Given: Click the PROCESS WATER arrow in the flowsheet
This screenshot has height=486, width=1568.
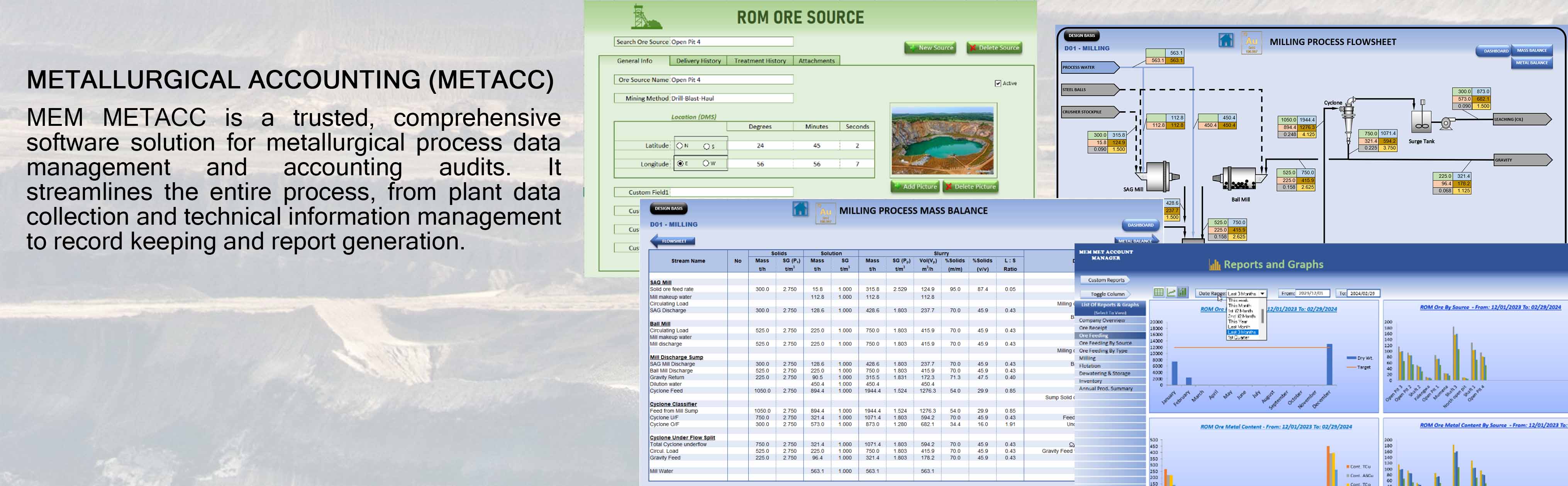Looking at the screenshot, I should pos(1091,68).
